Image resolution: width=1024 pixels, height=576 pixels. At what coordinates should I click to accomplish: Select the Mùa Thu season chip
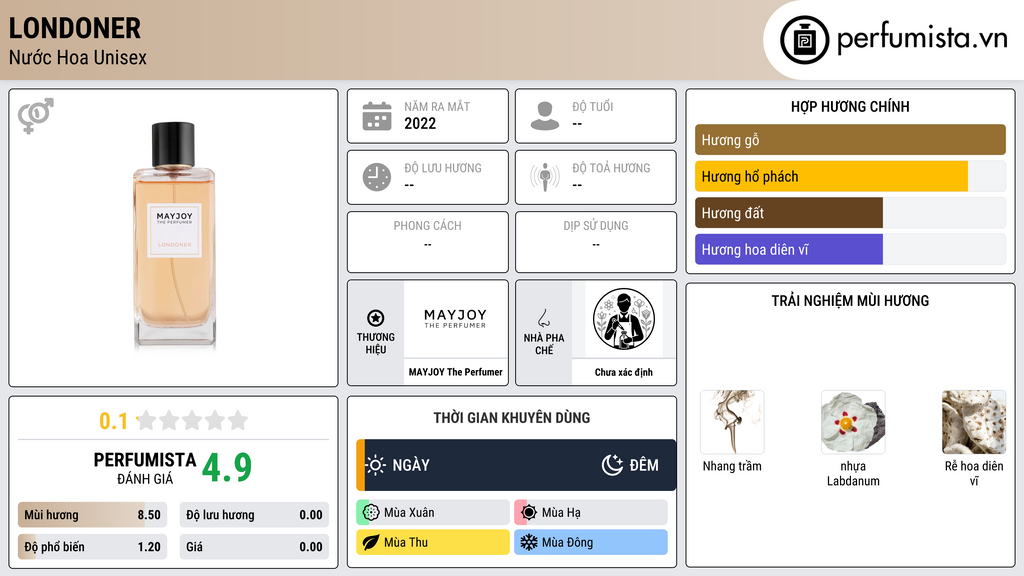[x=433, y=542]
